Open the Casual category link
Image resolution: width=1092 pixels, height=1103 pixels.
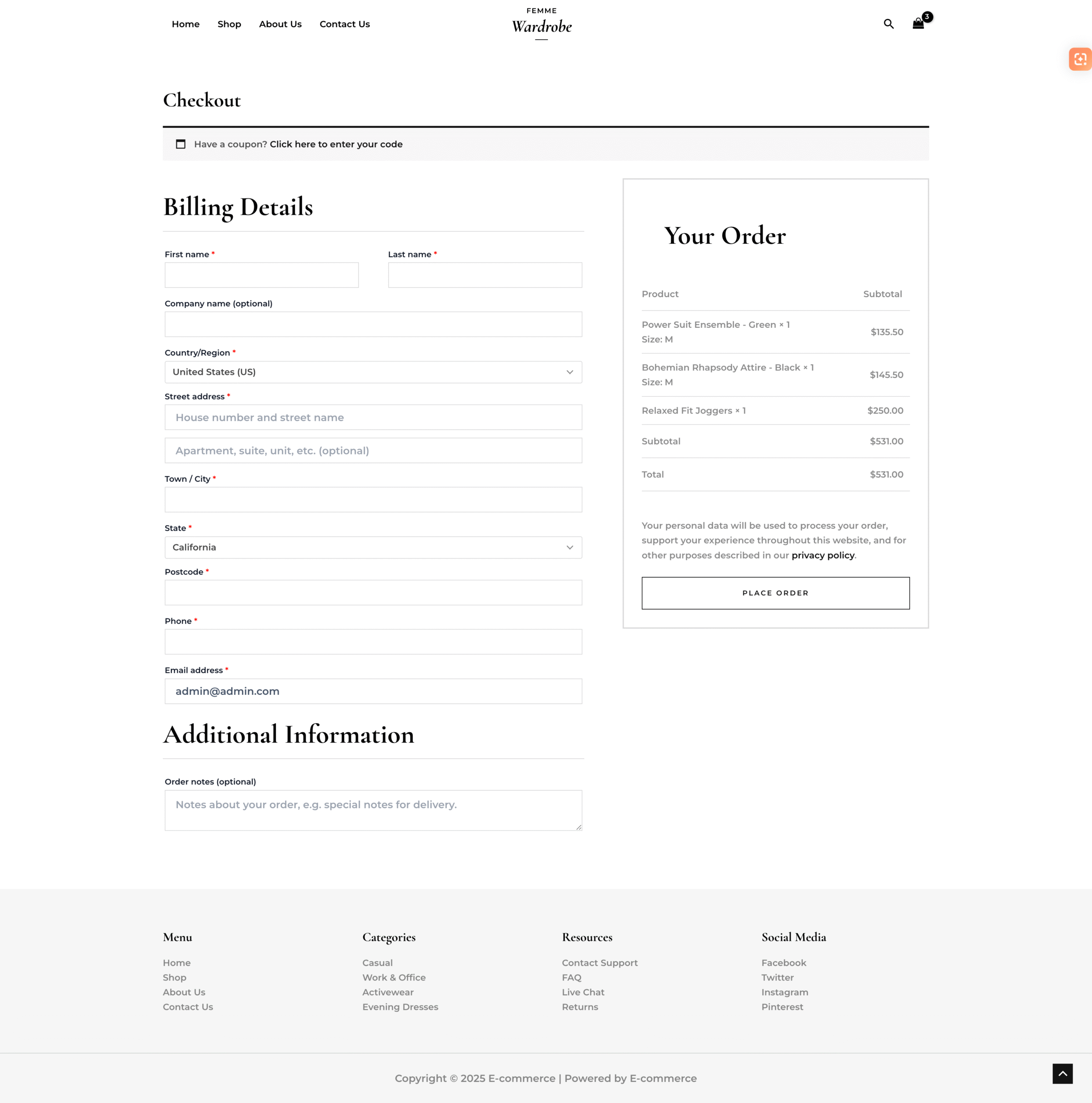pyautogui.click(x=378, y=962)
